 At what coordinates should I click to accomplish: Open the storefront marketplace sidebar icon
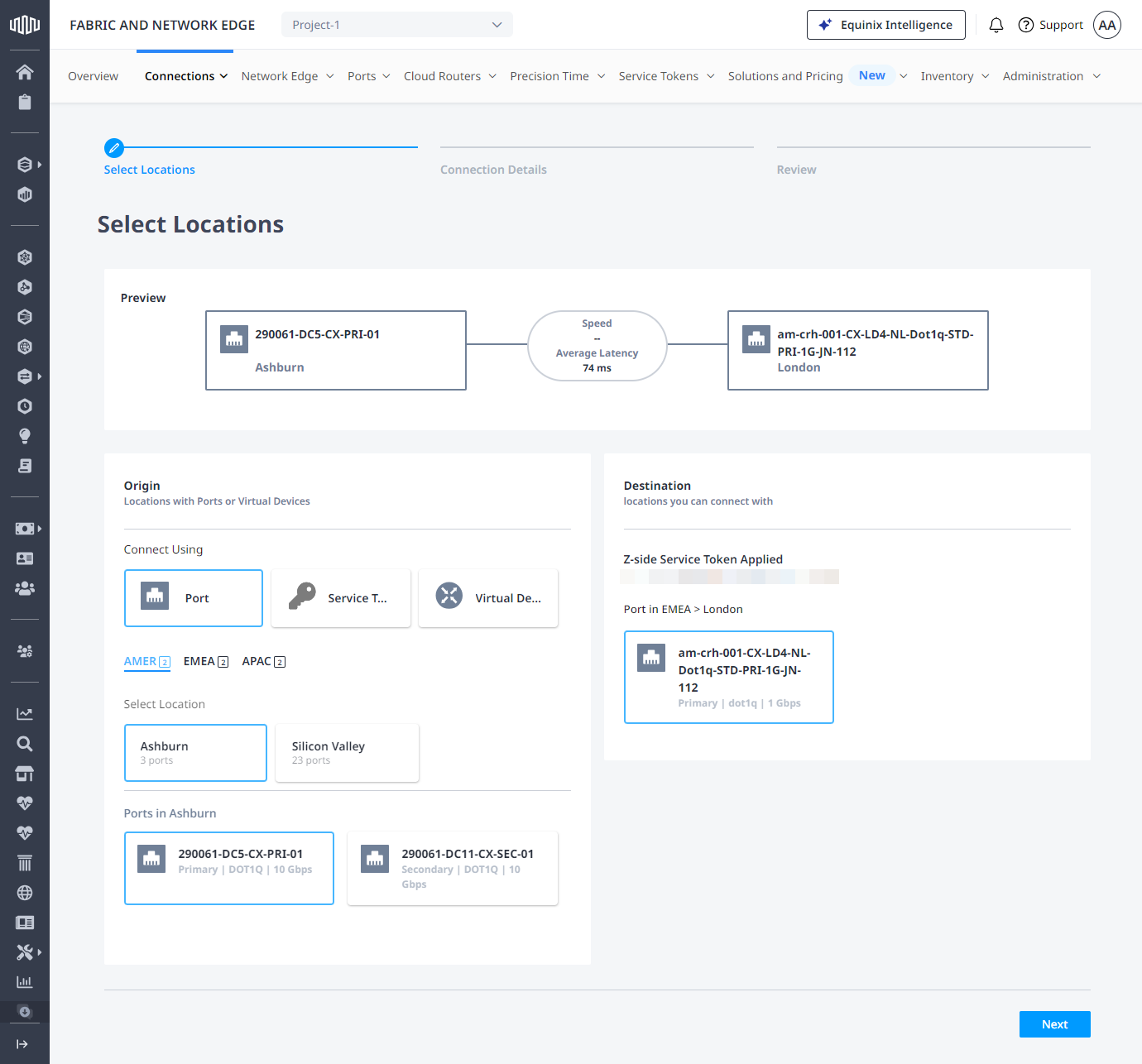point(25,774)
